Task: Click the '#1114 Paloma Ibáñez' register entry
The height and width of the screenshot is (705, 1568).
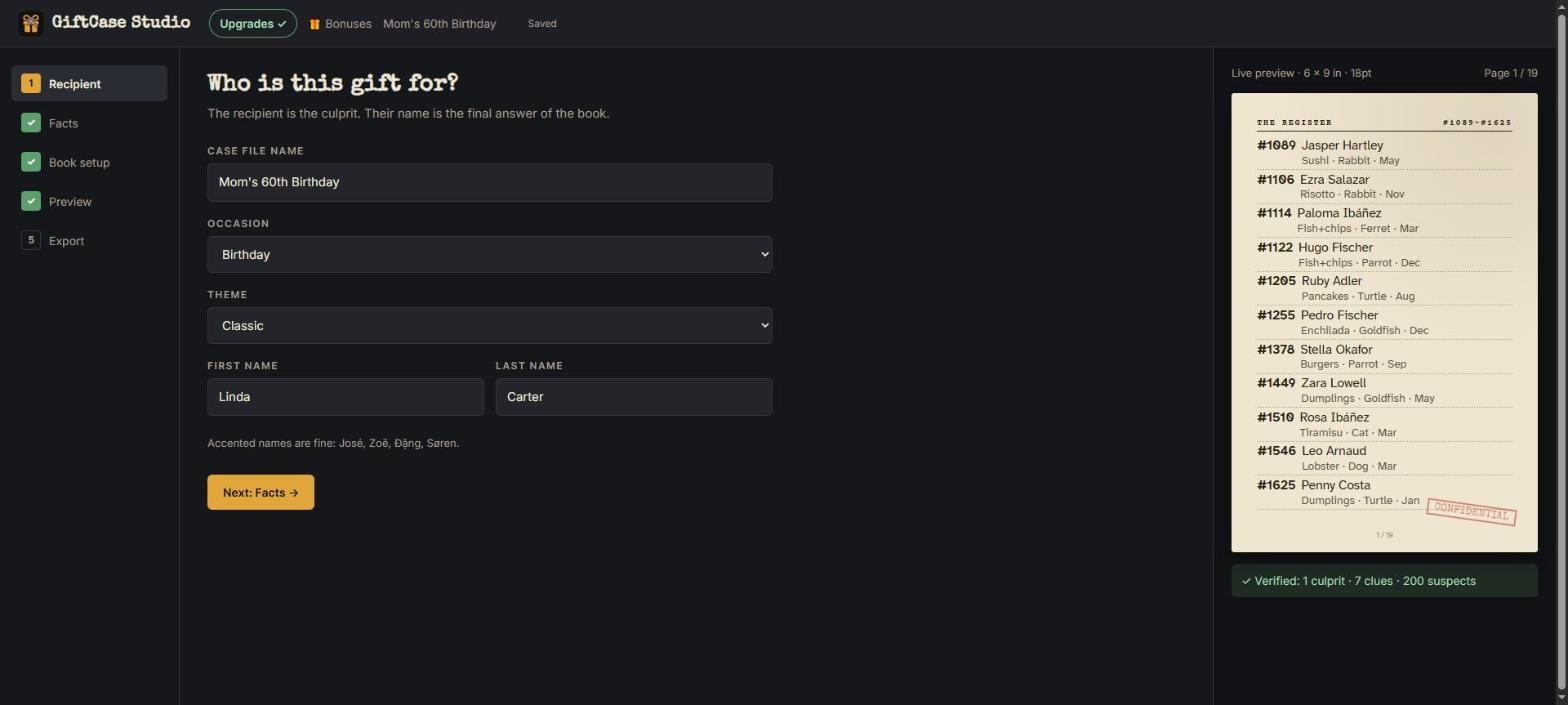Action: pyautogui.click(x=1384, y=220)
